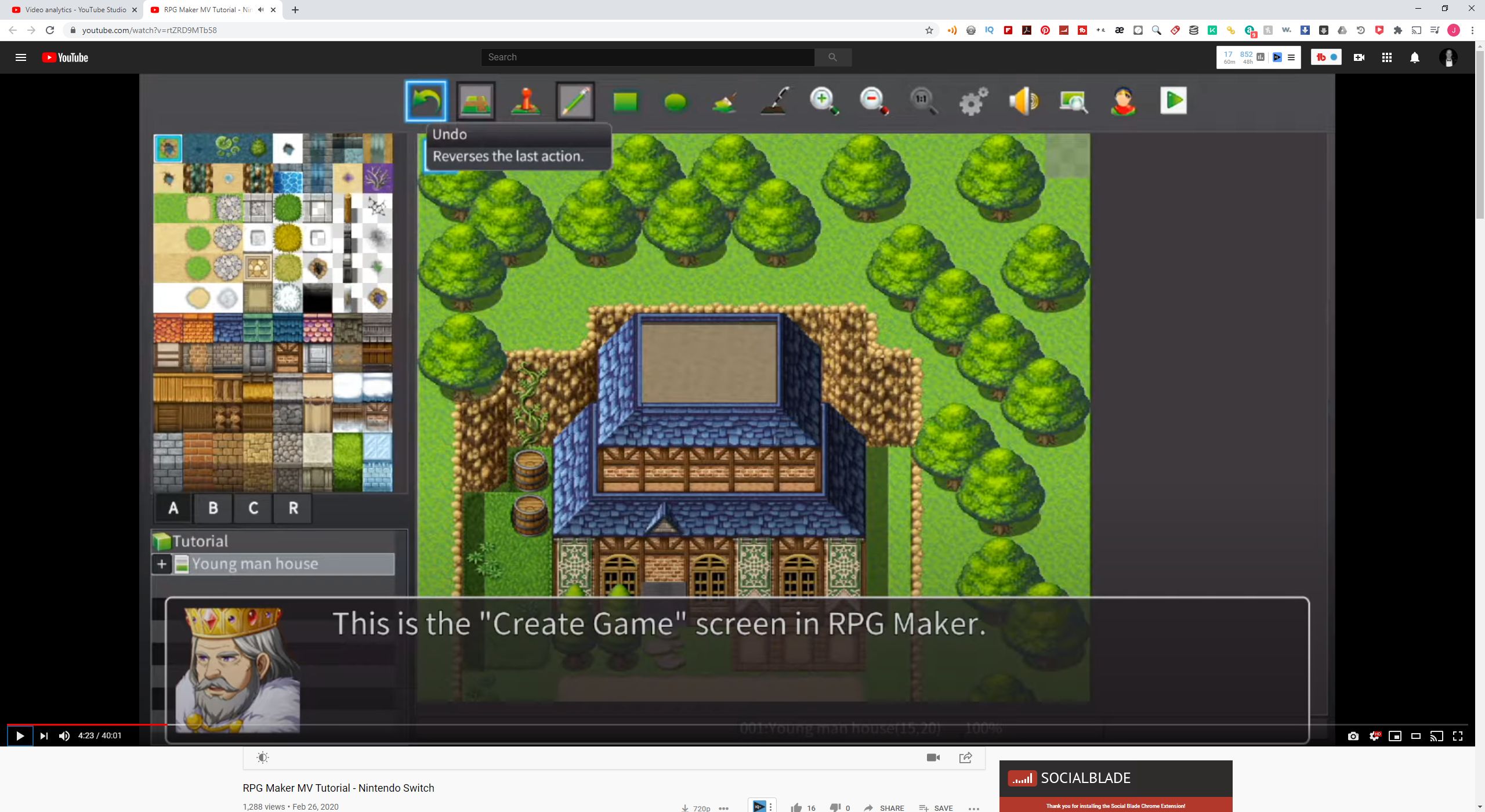Open the vidIQ stats bar menu lines
This screenshot has width=1485, height=812.
pos(1291,57)
